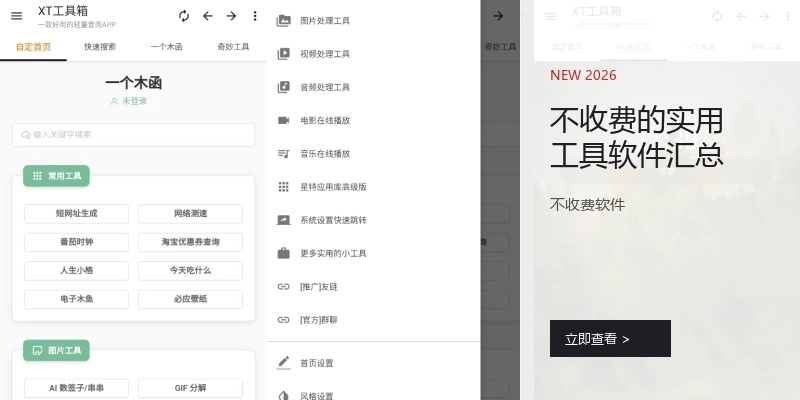Image resolution: width=800 pixels, height=400 pixels.
Task: Click the 系统设置快速跳转 shortcut icon
Action: [284, 220]
